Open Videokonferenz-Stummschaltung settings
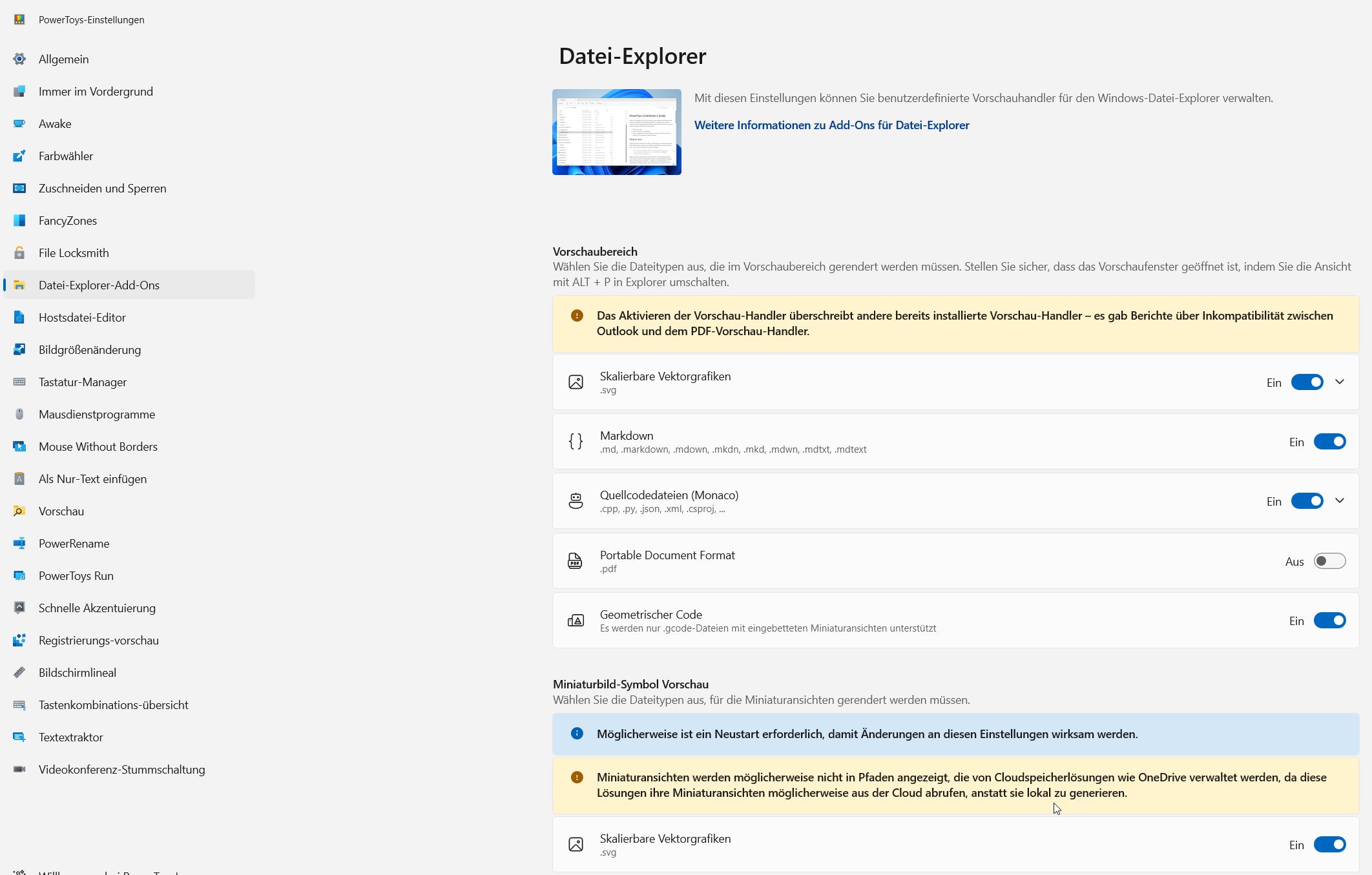This screenshot has width=1372, height=875. [x=121, y=770]
